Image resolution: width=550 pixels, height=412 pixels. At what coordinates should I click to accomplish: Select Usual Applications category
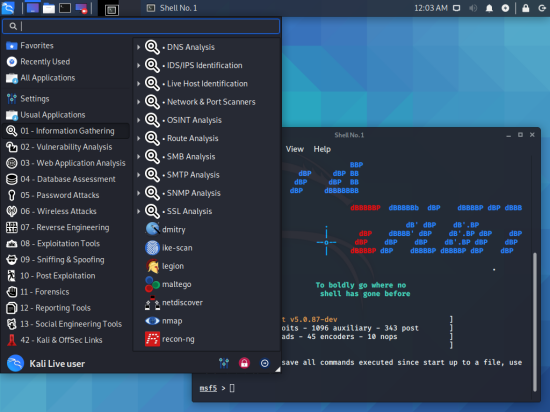coord(66,115)
